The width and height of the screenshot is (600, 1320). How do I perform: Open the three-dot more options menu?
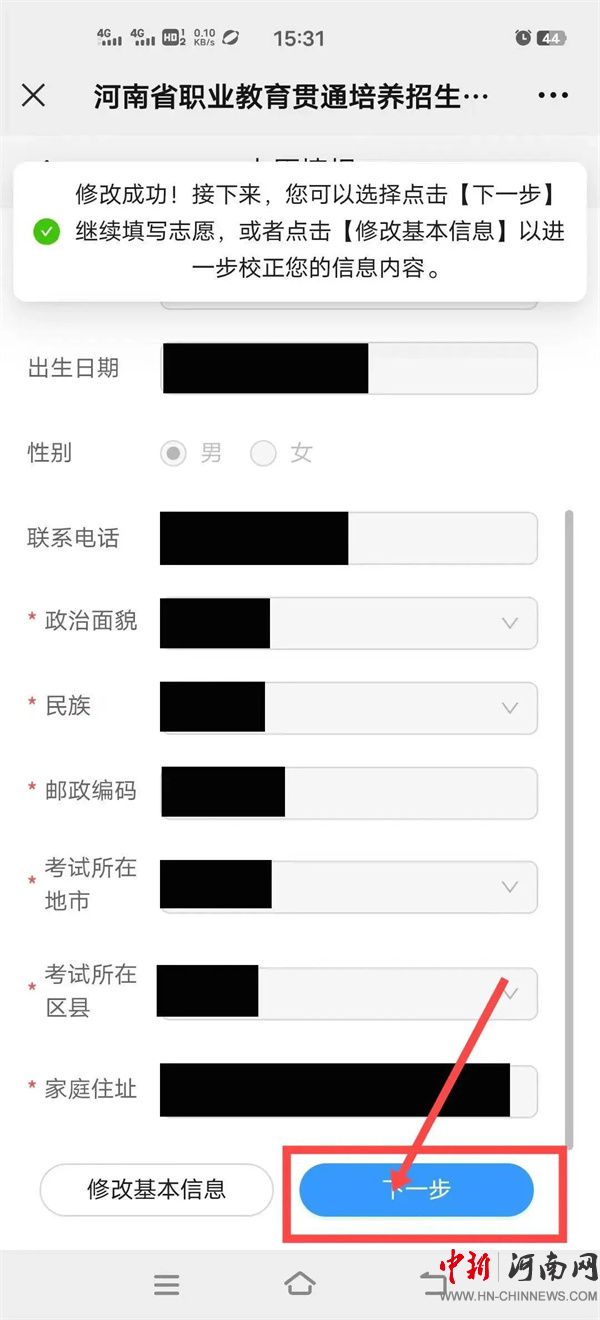[x=552, y=95]
